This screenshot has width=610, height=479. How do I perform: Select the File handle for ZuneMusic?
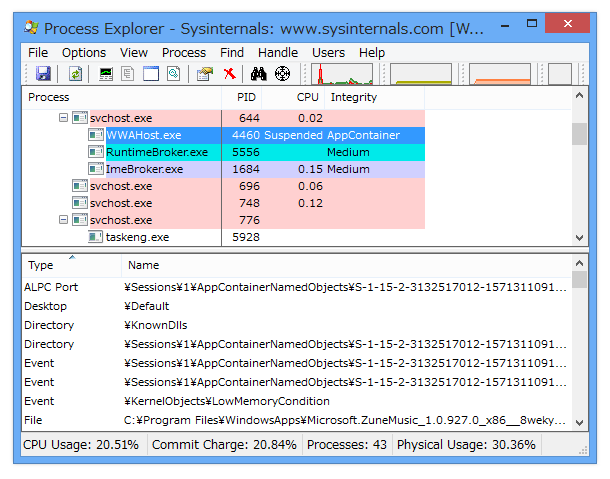point(296,420)
